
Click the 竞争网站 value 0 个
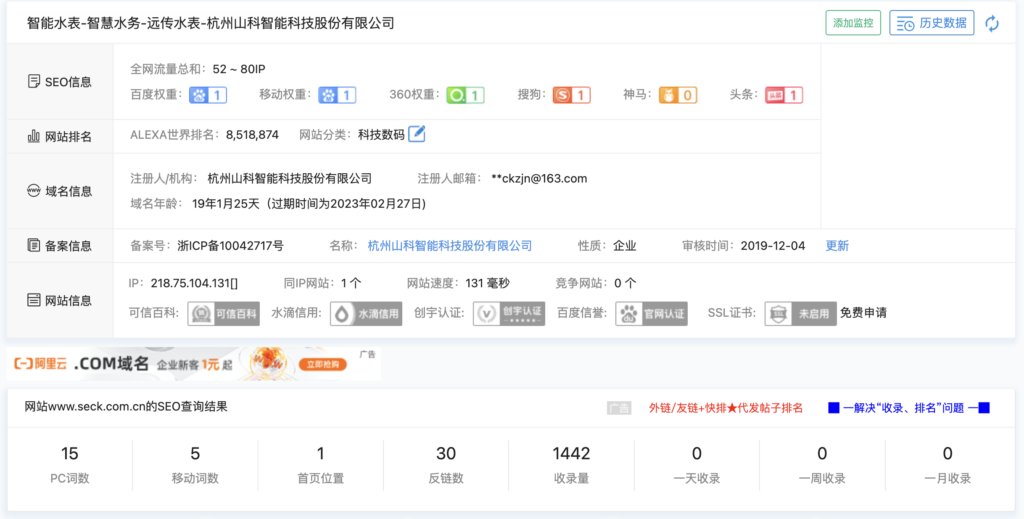pos(625,283)
